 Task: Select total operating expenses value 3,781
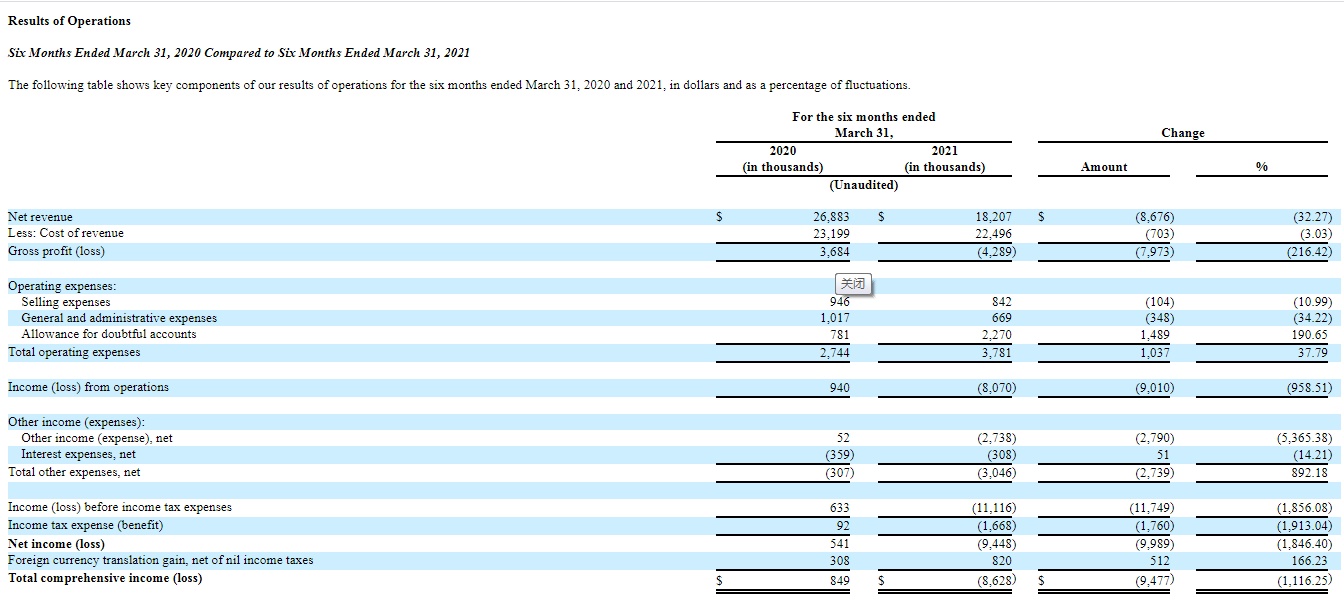tap(996, 352)
